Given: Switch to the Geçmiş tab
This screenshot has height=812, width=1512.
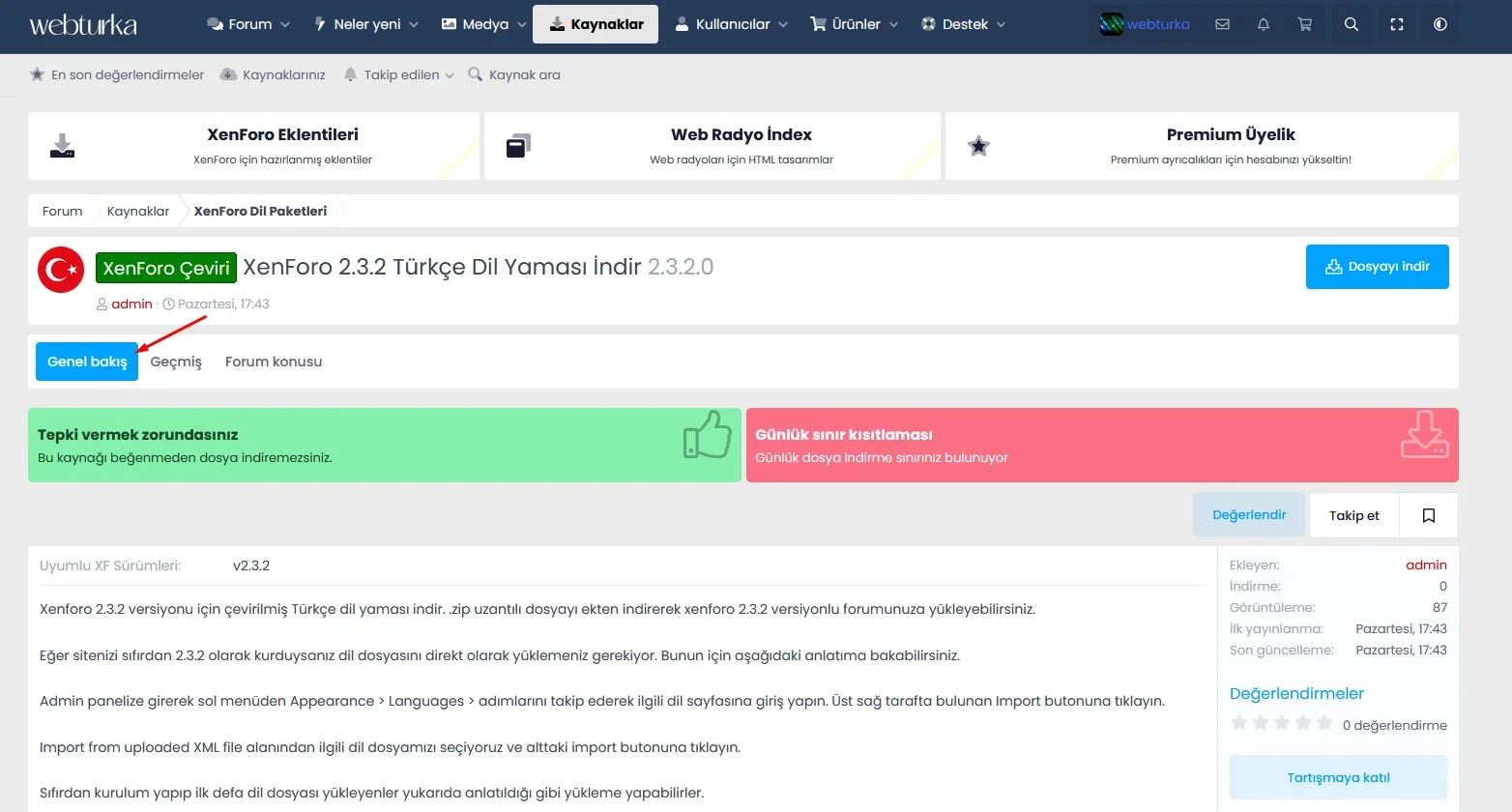Looking at the screenshot, I should (176, 362).
